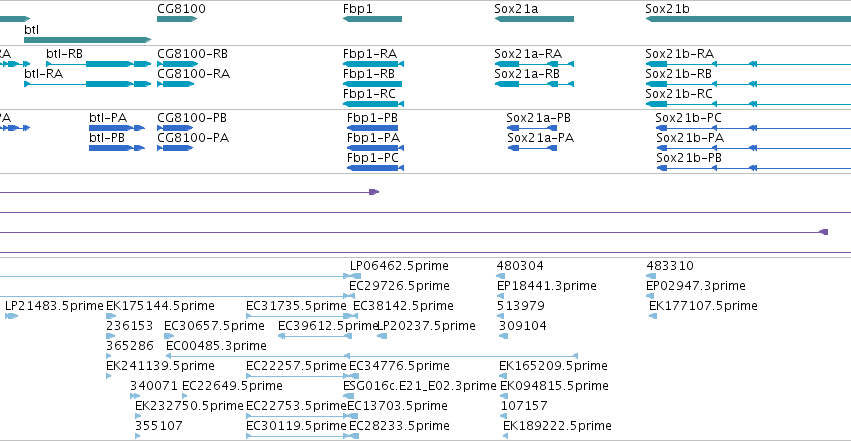
Task: Select the Sox21a gene label
Action: coord(516,9)
